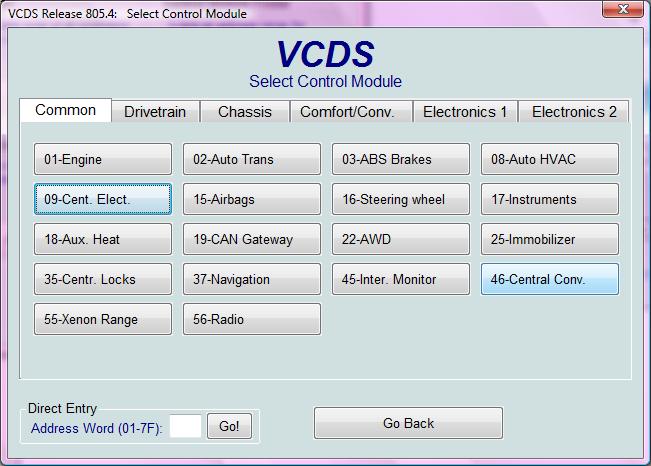651x466 pixels.
Task: Select the 35-Centr. Locks module
Action: [x=103, y=279]
